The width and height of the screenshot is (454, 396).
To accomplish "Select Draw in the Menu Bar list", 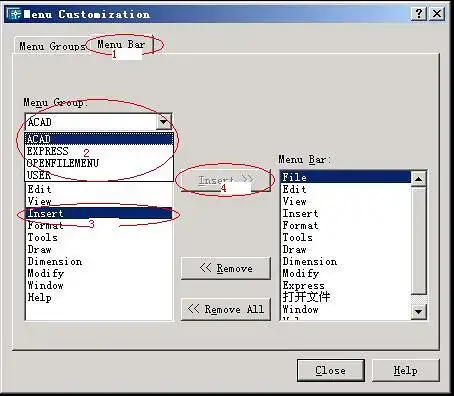I will point(346,249).
